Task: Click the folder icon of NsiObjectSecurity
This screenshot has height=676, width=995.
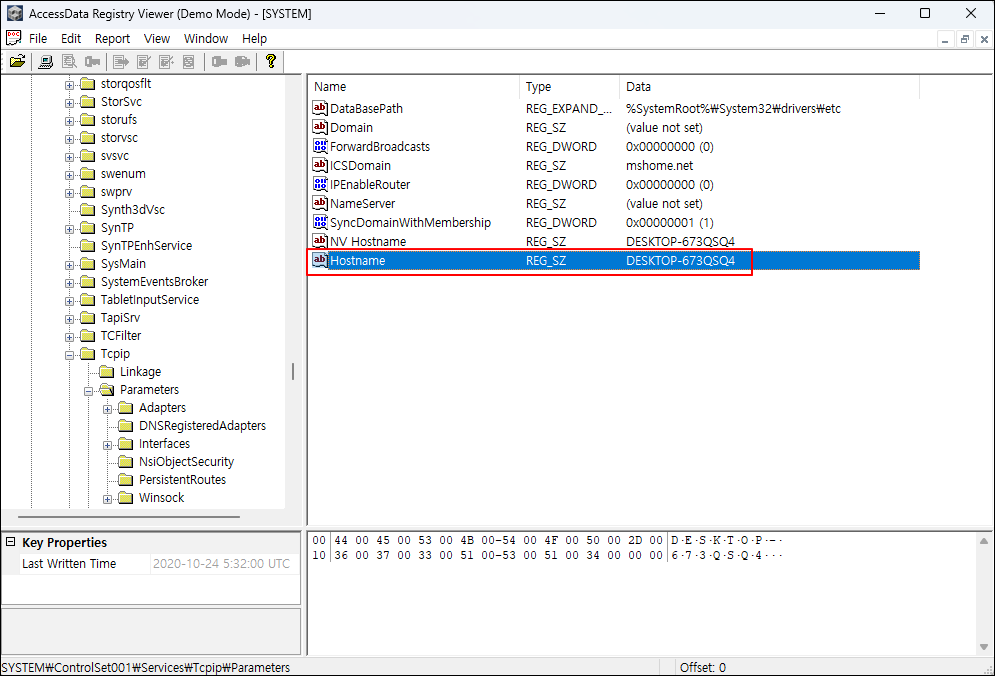Action: [126, 462]
